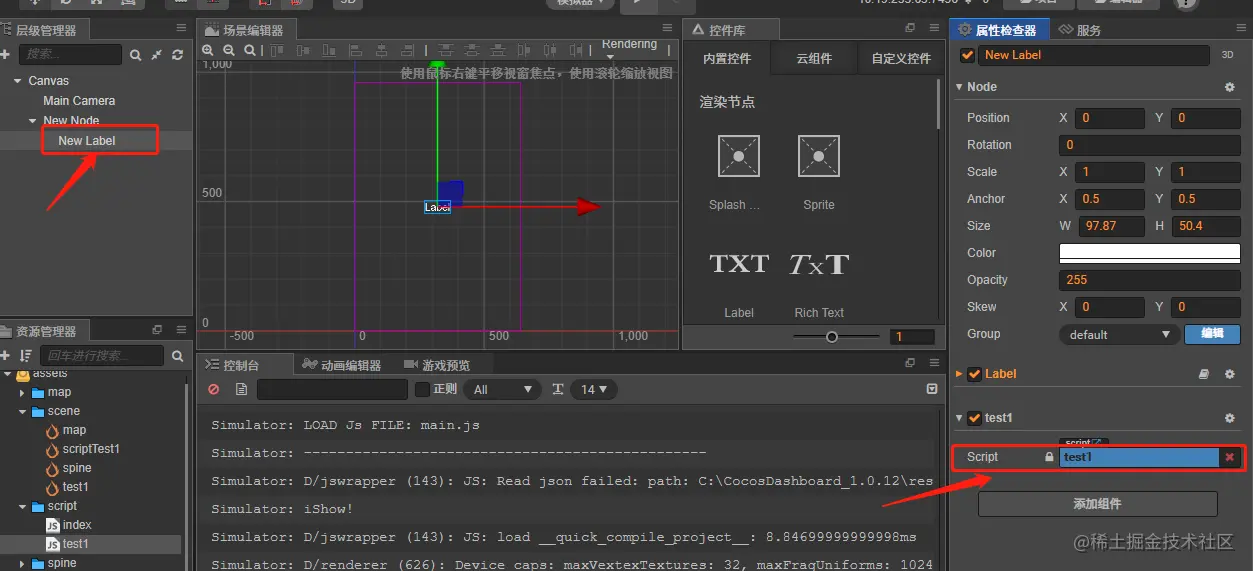
Task: Pop out the console panel
Action: coord(910,363)
